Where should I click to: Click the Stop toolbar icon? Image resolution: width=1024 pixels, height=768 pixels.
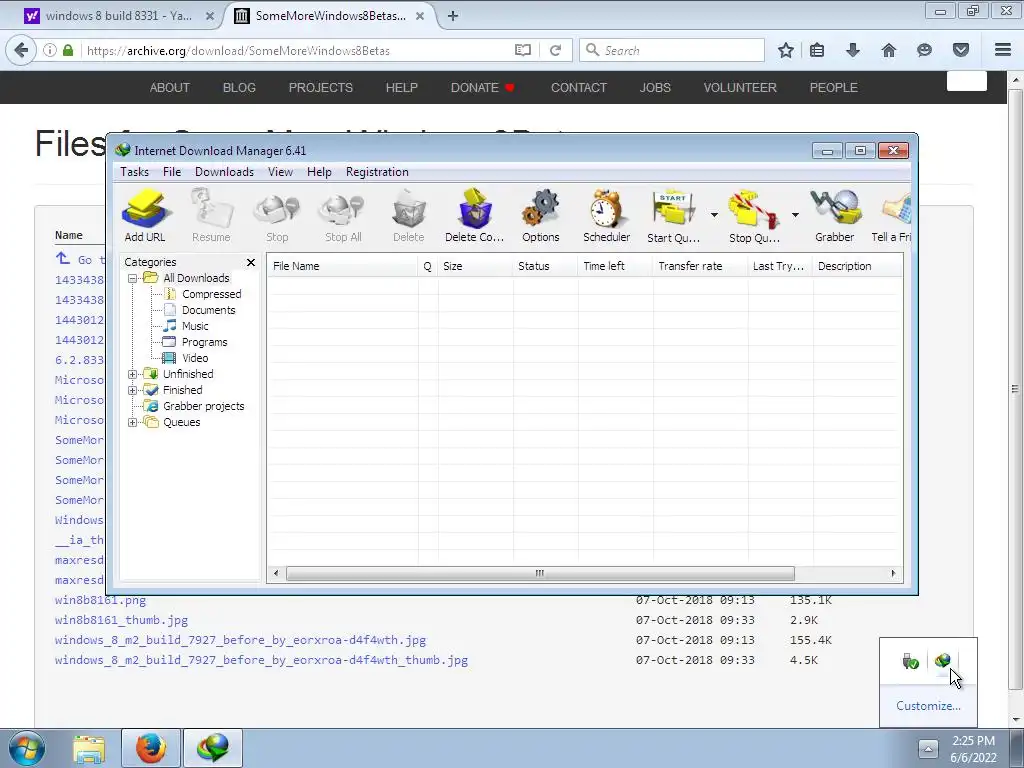point(277,216)
